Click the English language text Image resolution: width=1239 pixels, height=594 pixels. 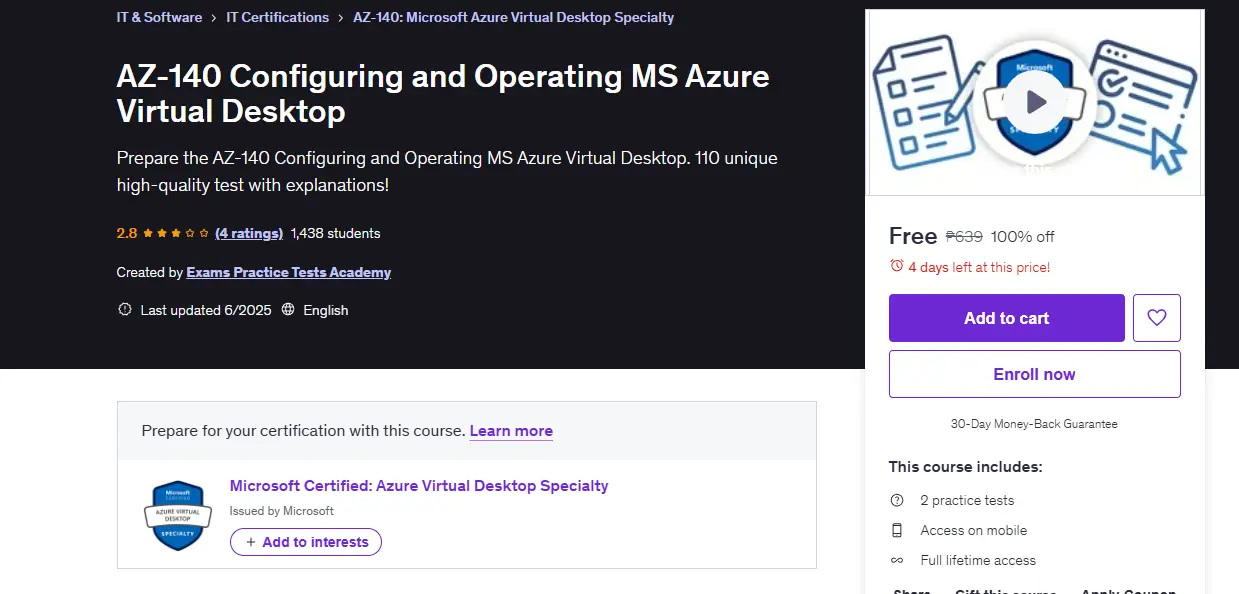(x=326, y=310)
